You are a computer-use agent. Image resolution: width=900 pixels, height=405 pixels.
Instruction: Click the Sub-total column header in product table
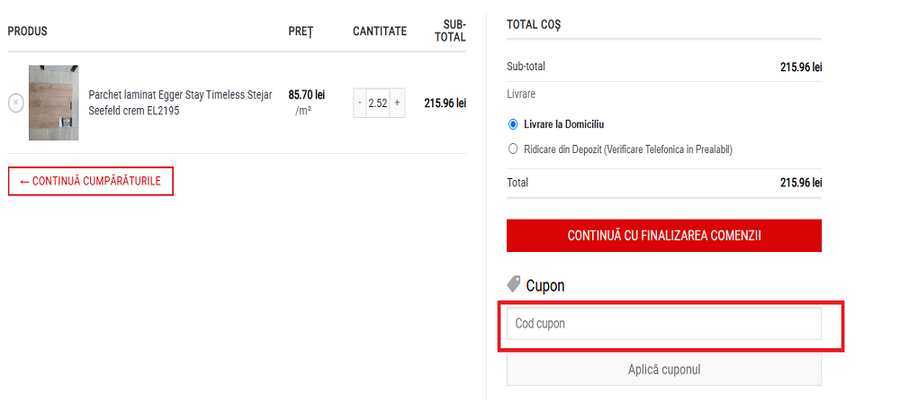[x=454, y=30]
